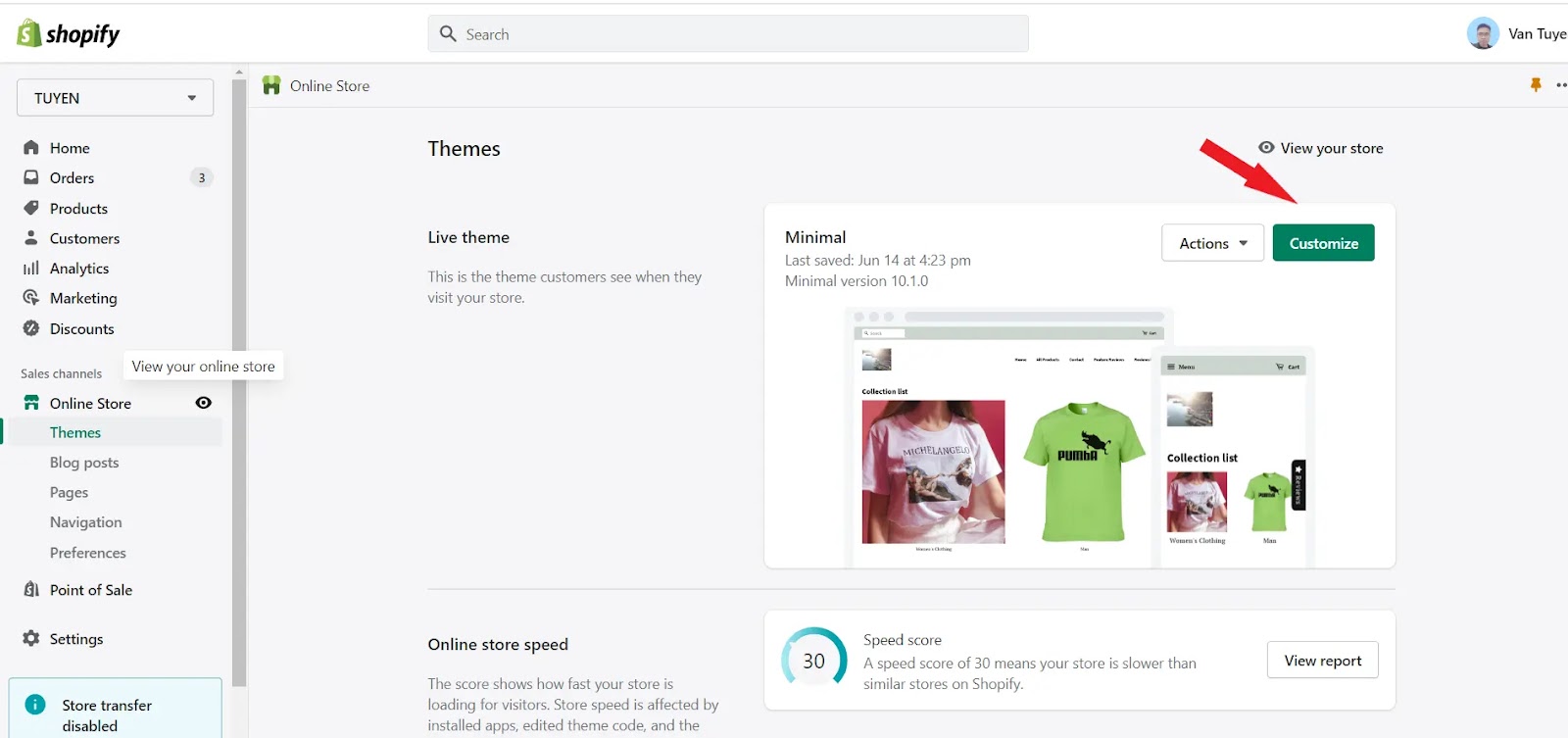Click the Store transfer disabled notice

pos(116,709)
